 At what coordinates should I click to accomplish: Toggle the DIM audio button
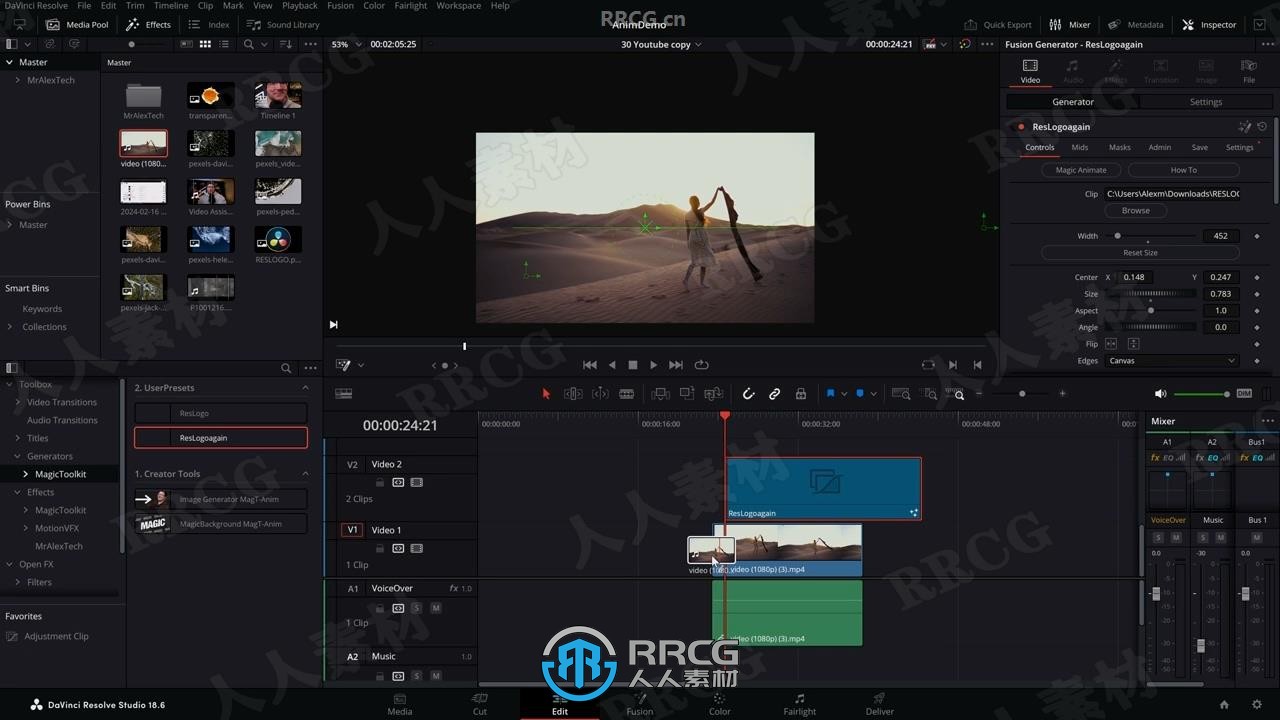[x=1244, y=394]
